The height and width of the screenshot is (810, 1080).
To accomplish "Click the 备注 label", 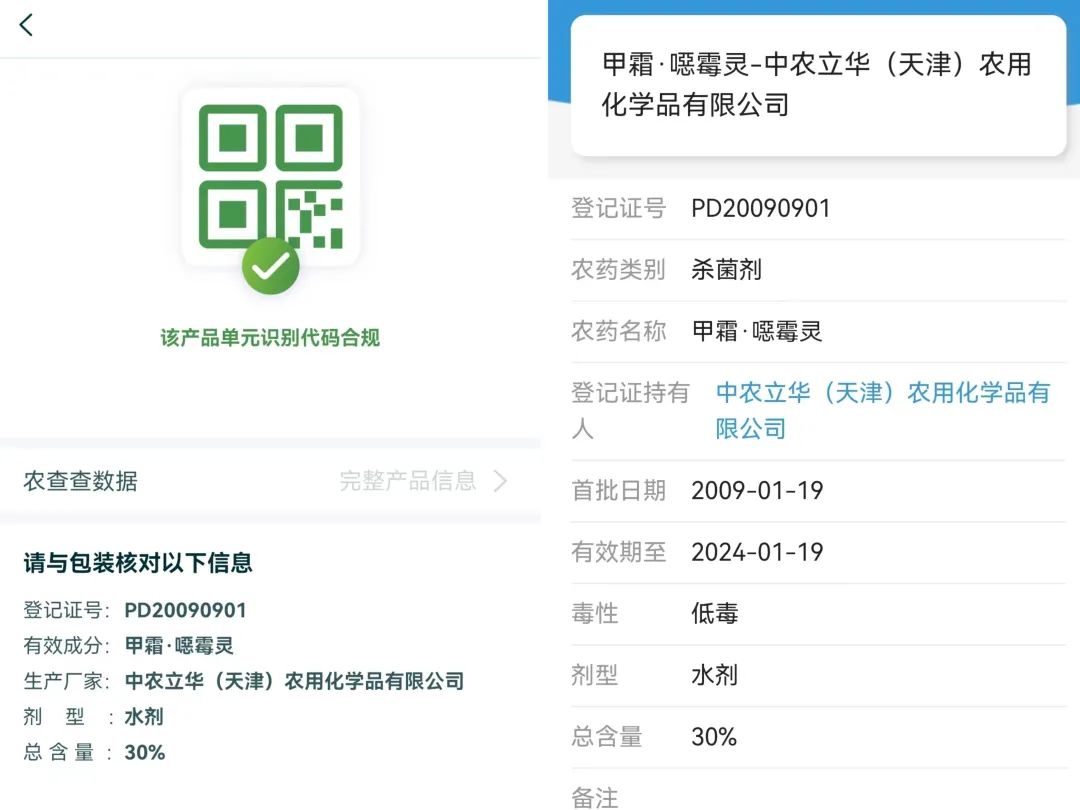I will pyautogui.click(x=595, y=798).
